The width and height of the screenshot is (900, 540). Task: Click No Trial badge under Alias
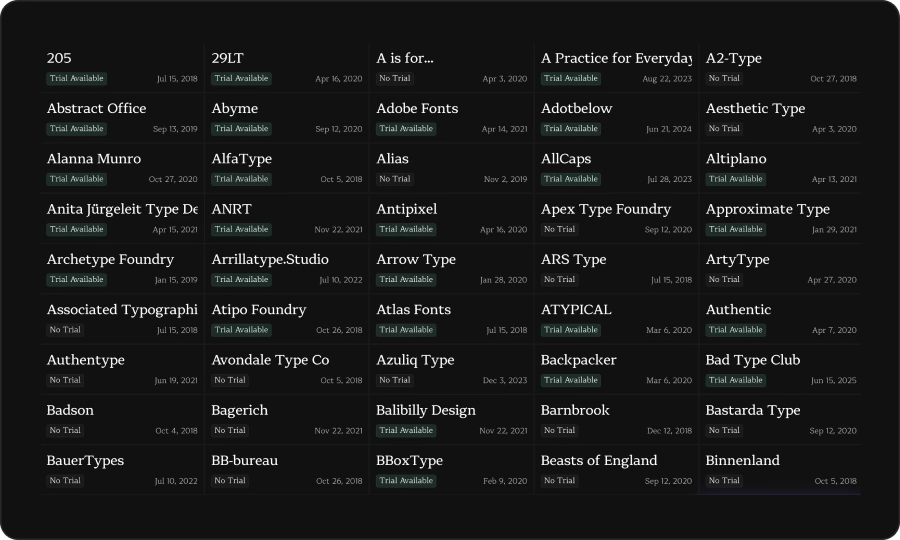(394, 179)
